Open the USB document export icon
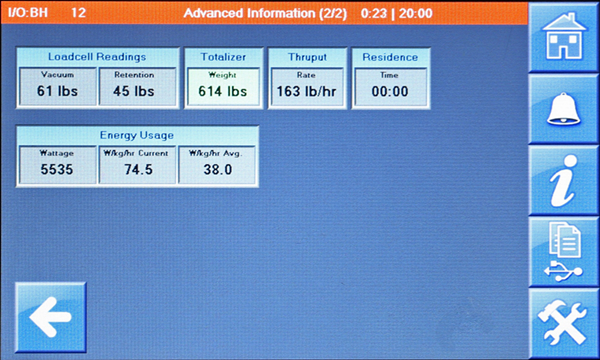 tap(564, 252)
